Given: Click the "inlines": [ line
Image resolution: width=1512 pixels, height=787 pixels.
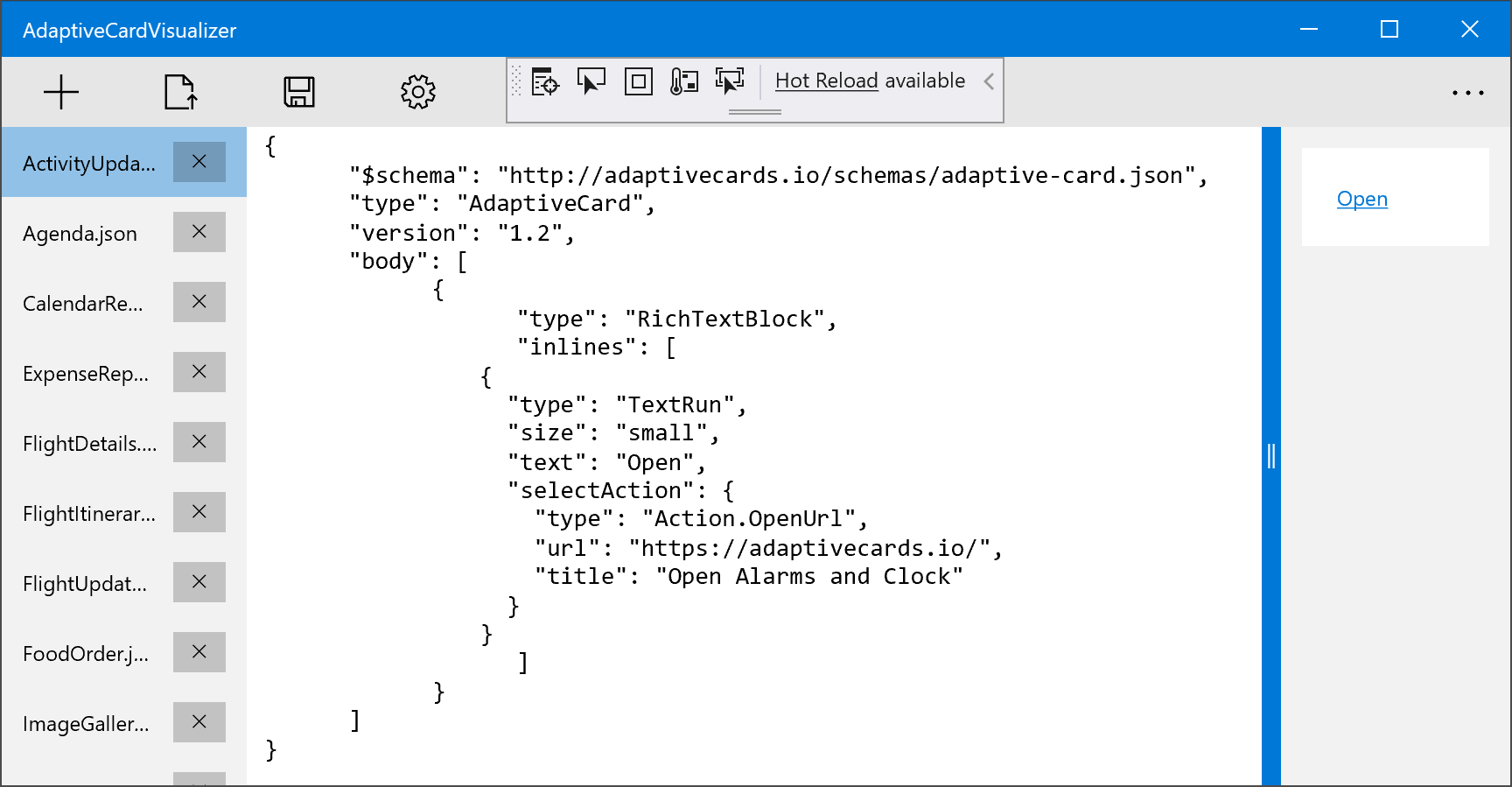Looking at the screenshot, I should pos(597,348).
